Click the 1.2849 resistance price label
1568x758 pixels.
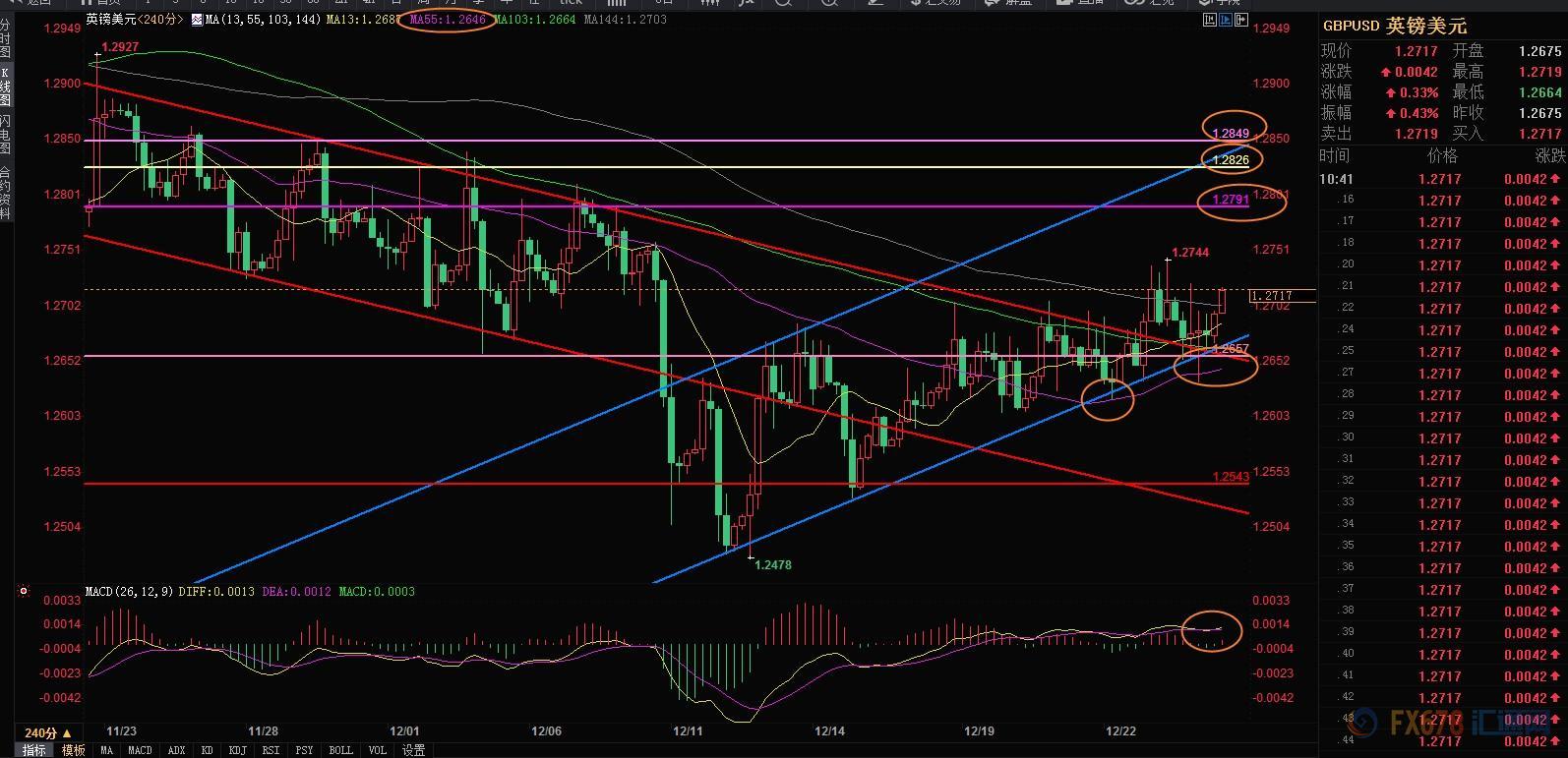point(1230,134)
